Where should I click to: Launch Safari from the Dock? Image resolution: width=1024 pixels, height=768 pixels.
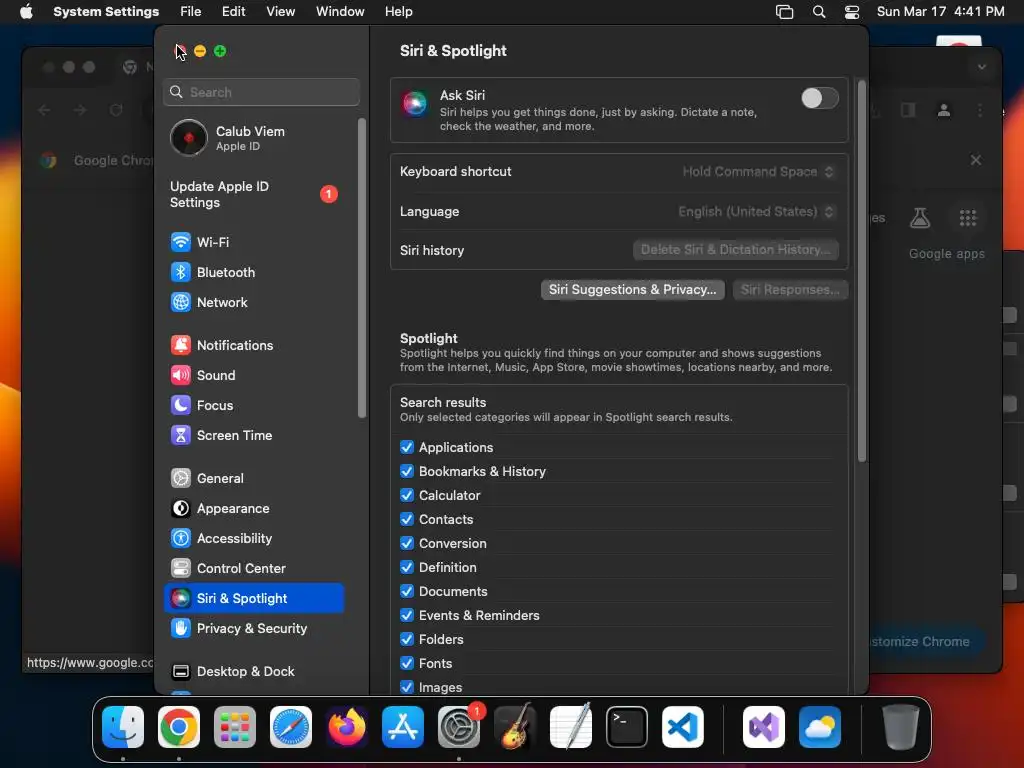coord(291,727)
